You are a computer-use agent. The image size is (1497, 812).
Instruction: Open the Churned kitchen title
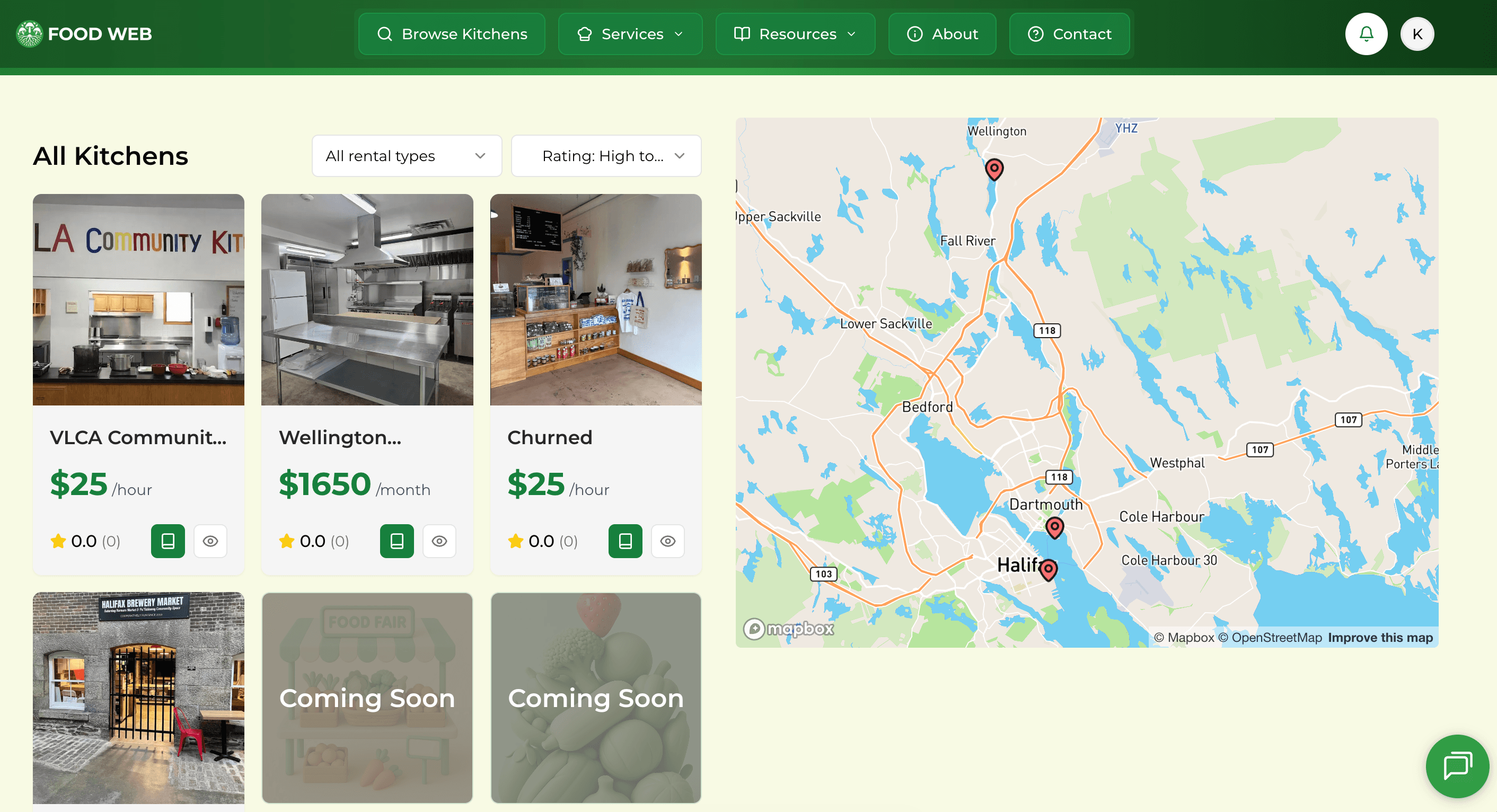tap(549, 437)
